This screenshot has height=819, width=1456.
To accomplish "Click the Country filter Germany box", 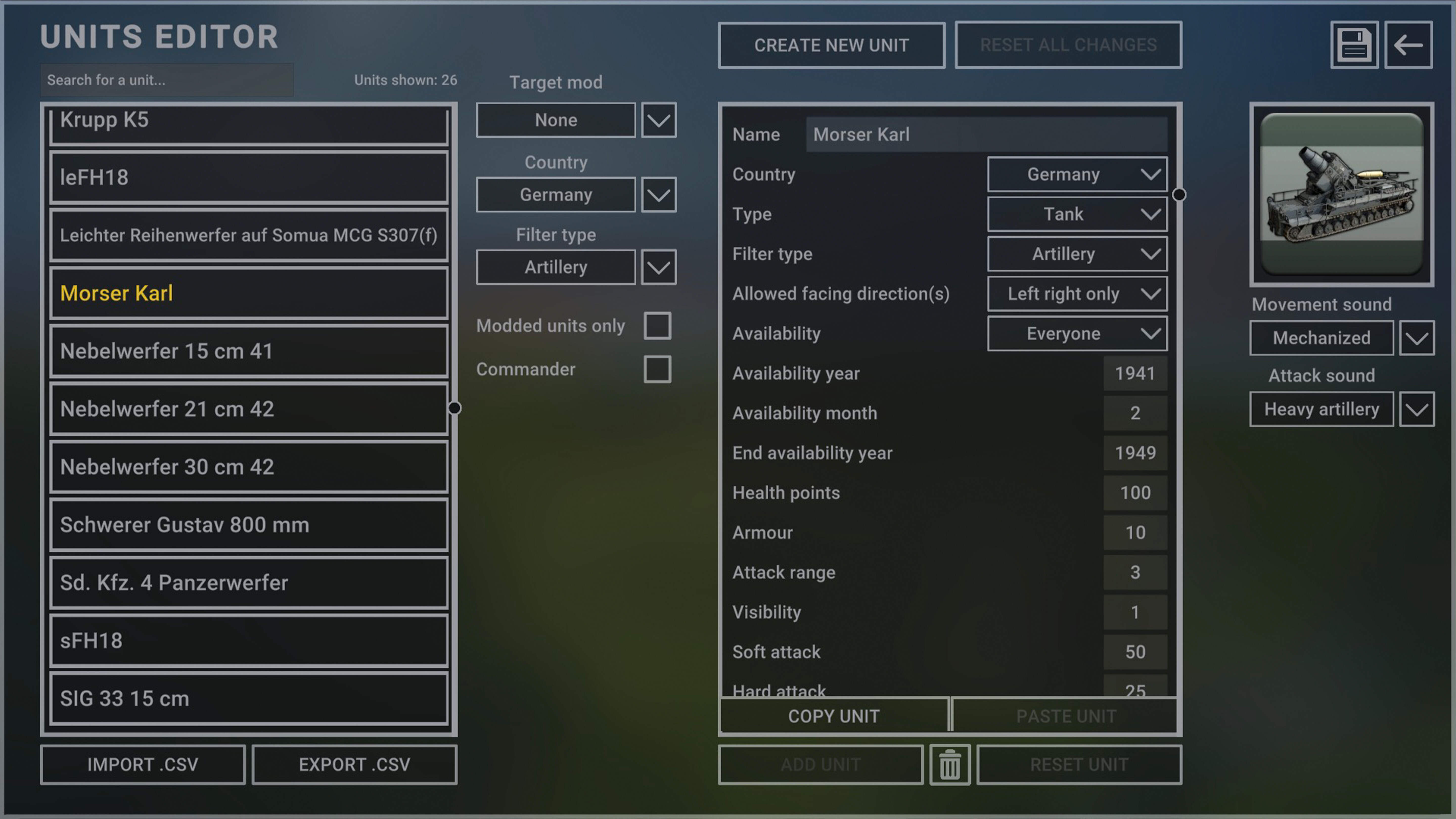I will (x=556, y=195).
